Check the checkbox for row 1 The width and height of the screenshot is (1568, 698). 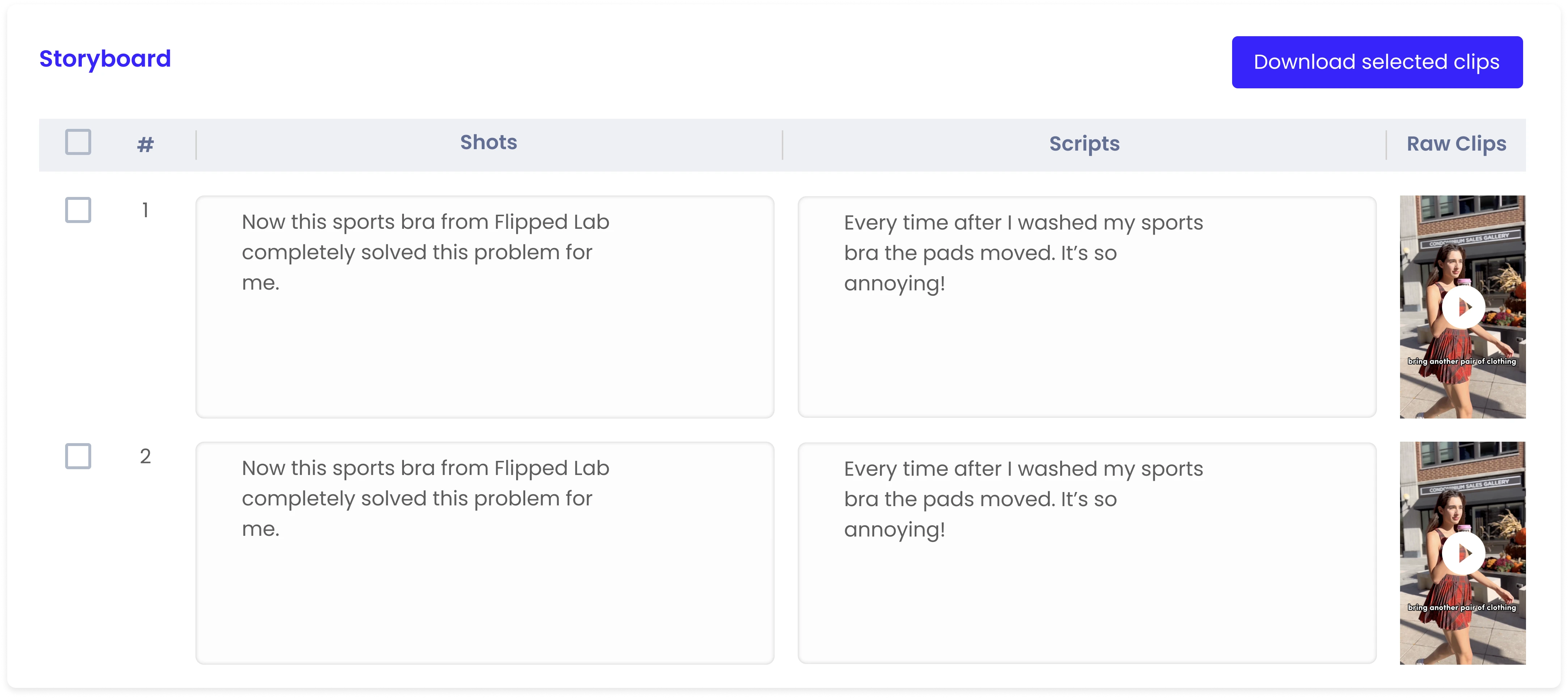pos(78,210)
